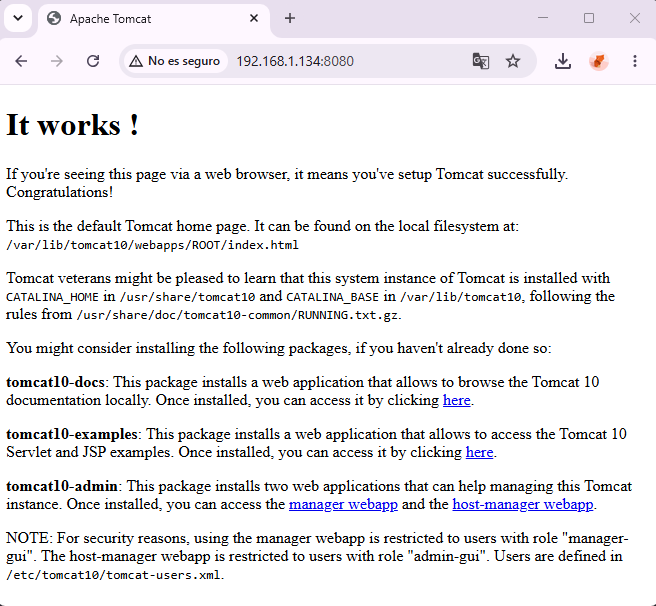Click the bold tomcat10-docs package name
This screenshot has width=656, height=606.
point(55,383)
